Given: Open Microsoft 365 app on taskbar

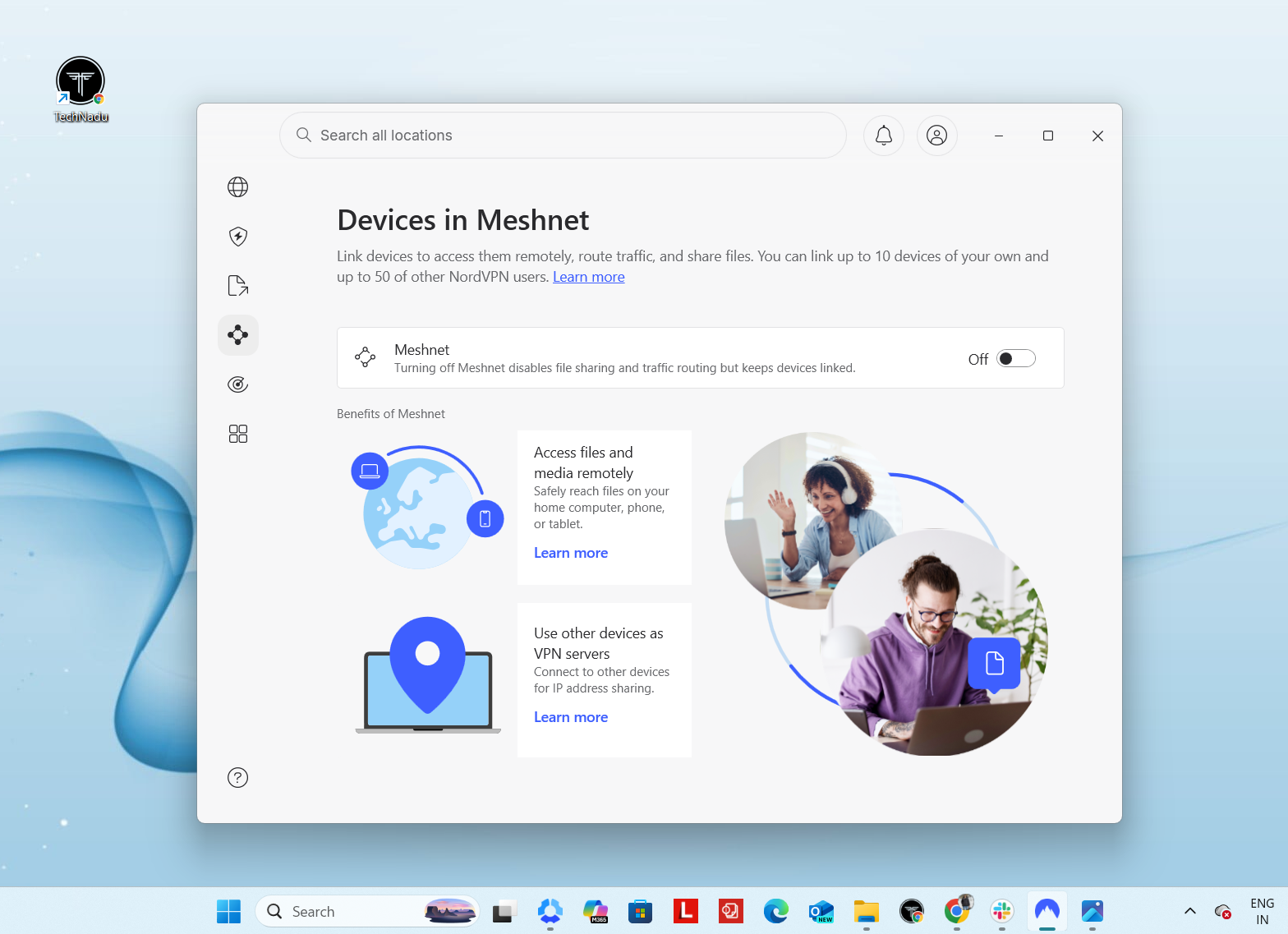Looking at the screenshot, I should point(596,911).
